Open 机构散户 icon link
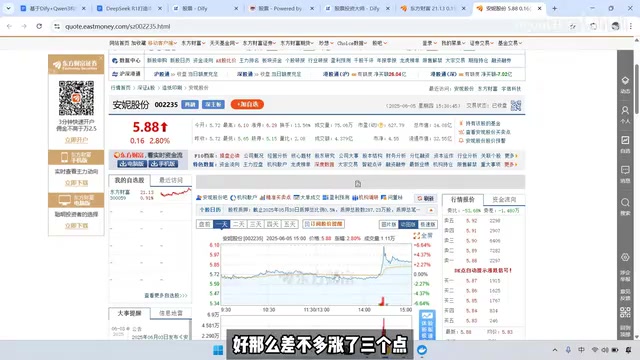This screenshot has height=360, width=640. [x=244, y=198]
